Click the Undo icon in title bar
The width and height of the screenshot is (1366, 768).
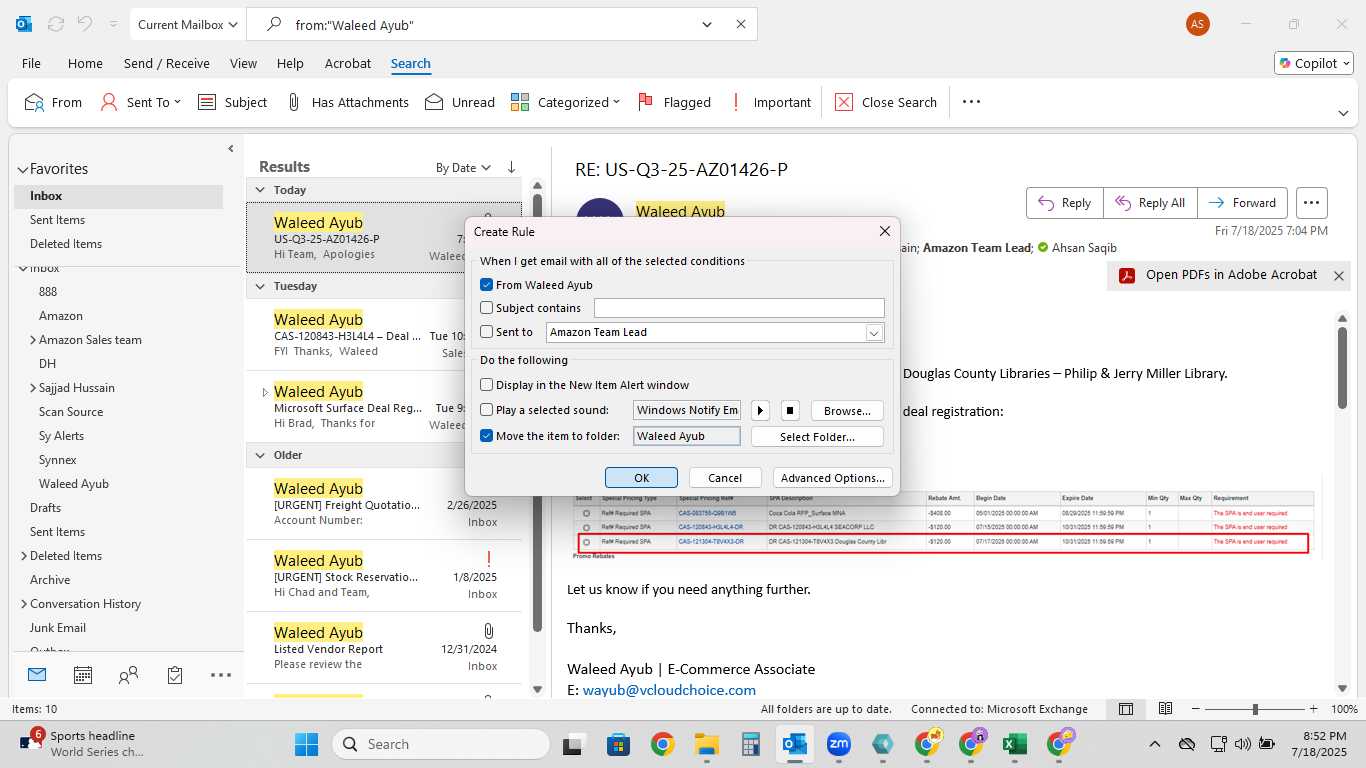(85, 24)
